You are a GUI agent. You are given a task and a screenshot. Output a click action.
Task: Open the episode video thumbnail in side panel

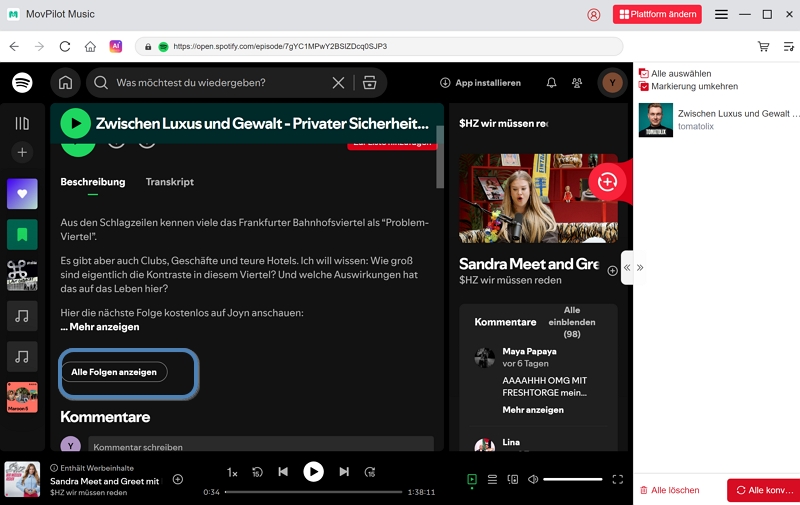click(x=538, y=198)
